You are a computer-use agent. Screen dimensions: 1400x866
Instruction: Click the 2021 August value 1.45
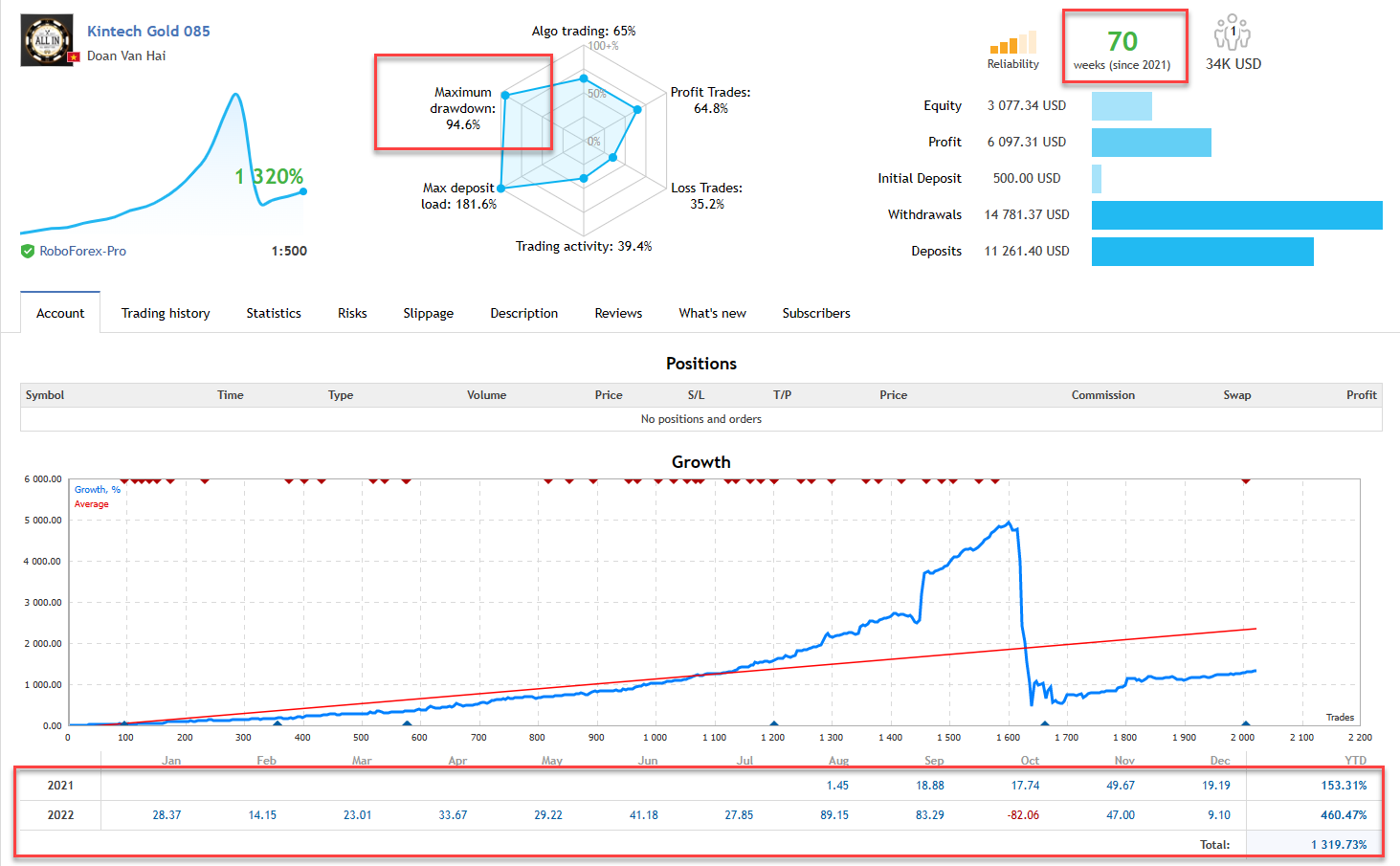[837, 785]
